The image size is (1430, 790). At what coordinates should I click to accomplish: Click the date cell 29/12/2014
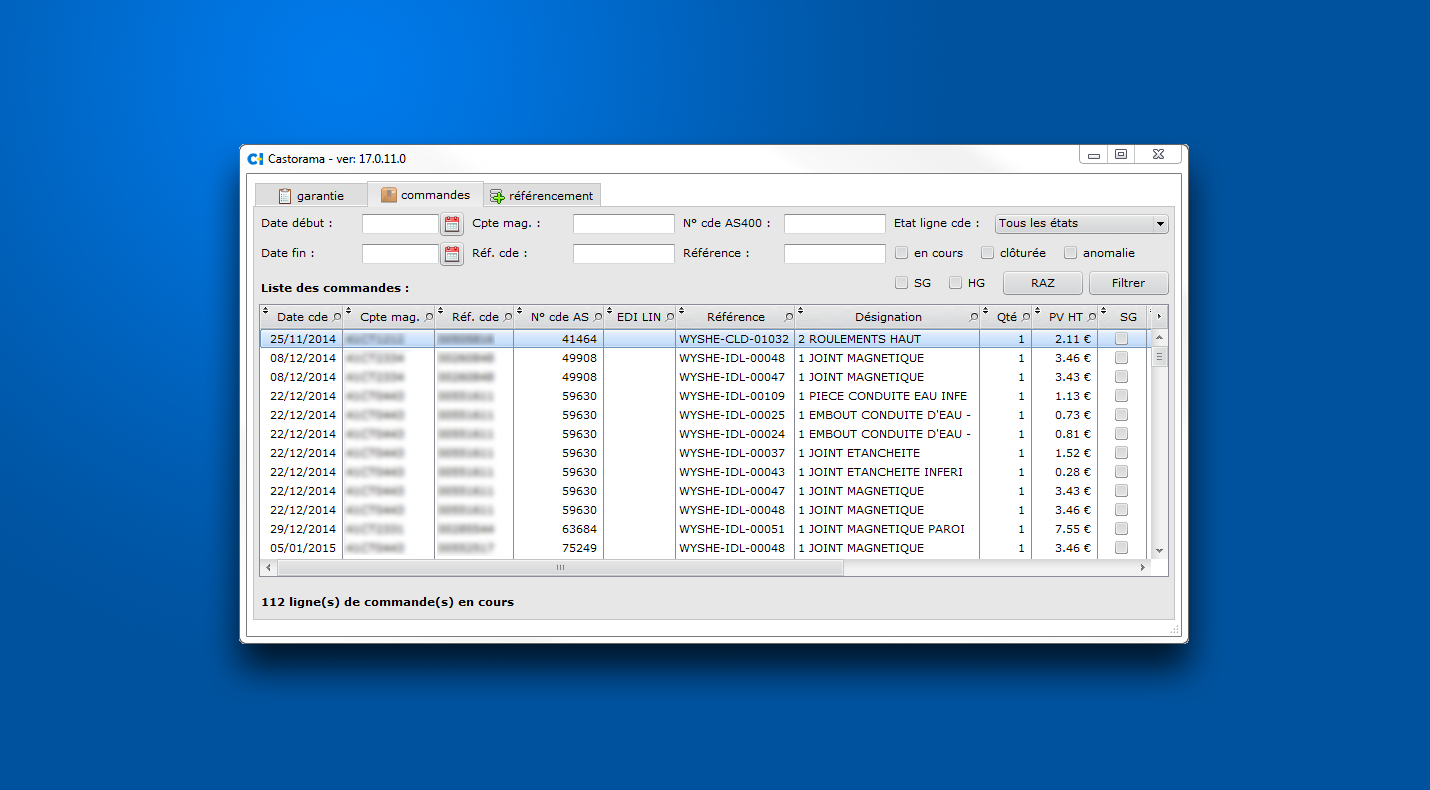[x=302, y=529]
